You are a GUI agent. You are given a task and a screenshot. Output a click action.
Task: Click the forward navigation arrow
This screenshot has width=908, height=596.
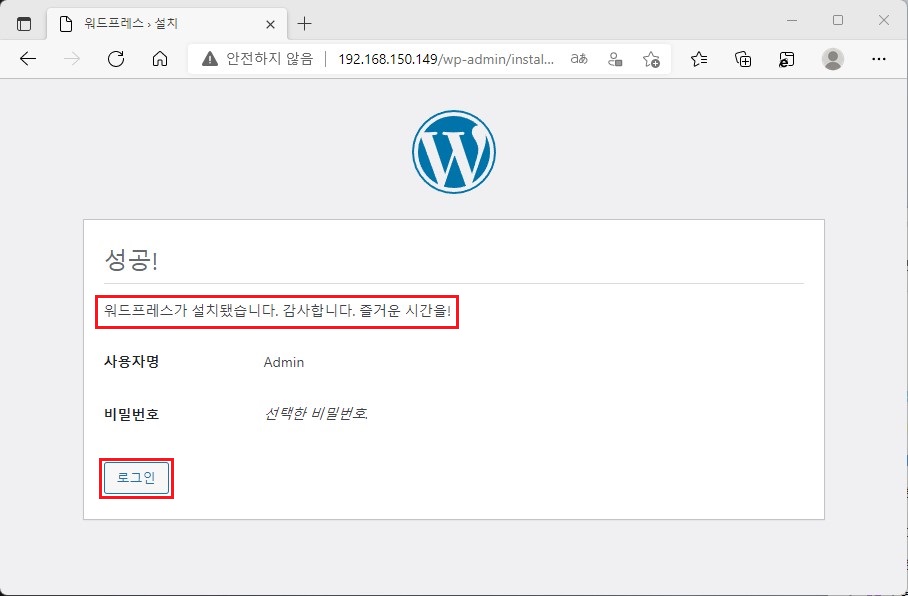click(72, 58)
